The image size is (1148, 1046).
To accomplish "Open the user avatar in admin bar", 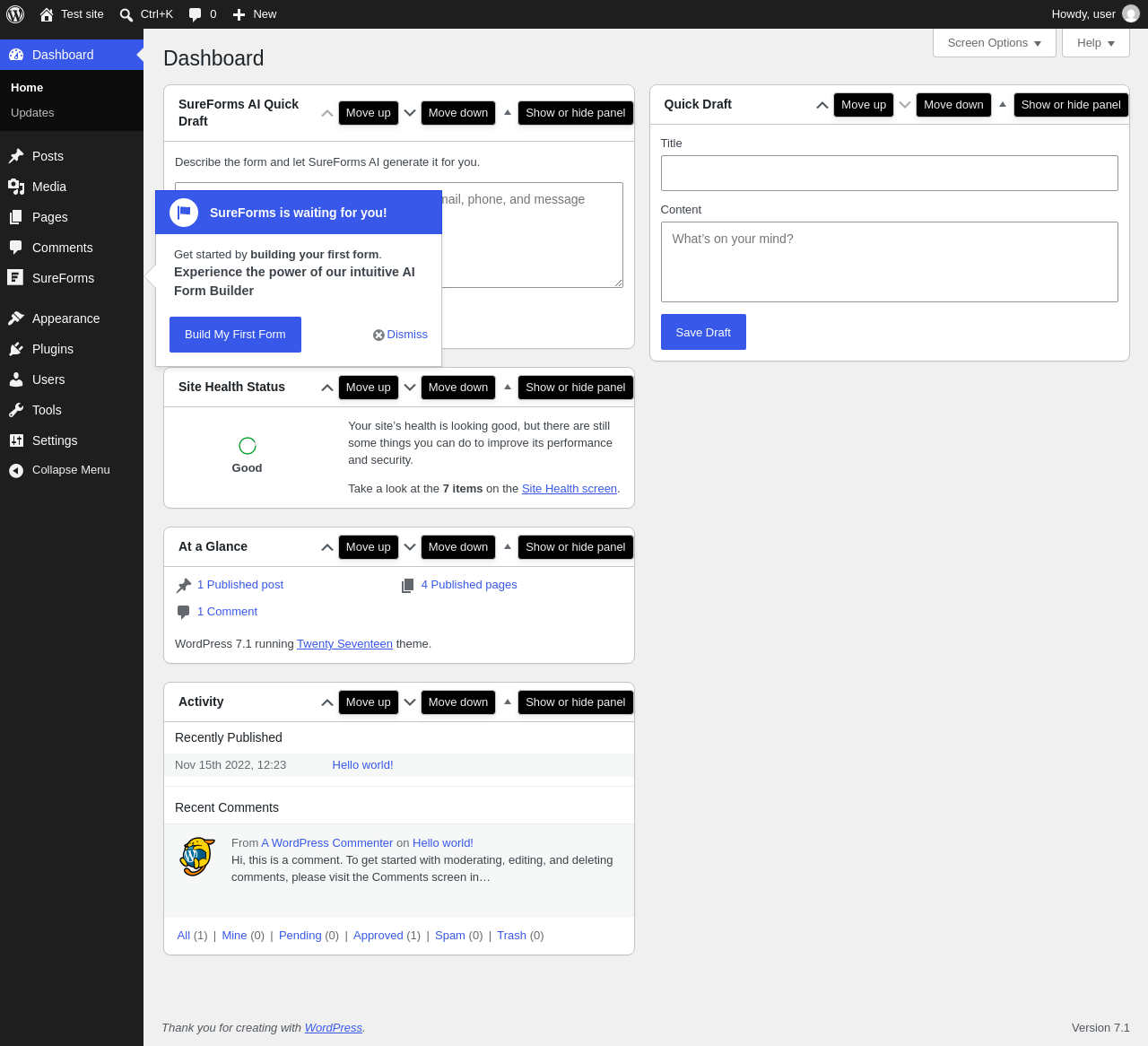I will click(1131, 14).
